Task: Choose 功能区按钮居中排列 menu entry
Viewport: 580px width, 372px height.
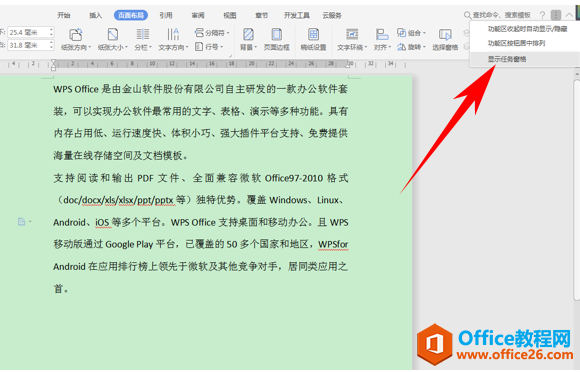Action: (x=525, y=43)
